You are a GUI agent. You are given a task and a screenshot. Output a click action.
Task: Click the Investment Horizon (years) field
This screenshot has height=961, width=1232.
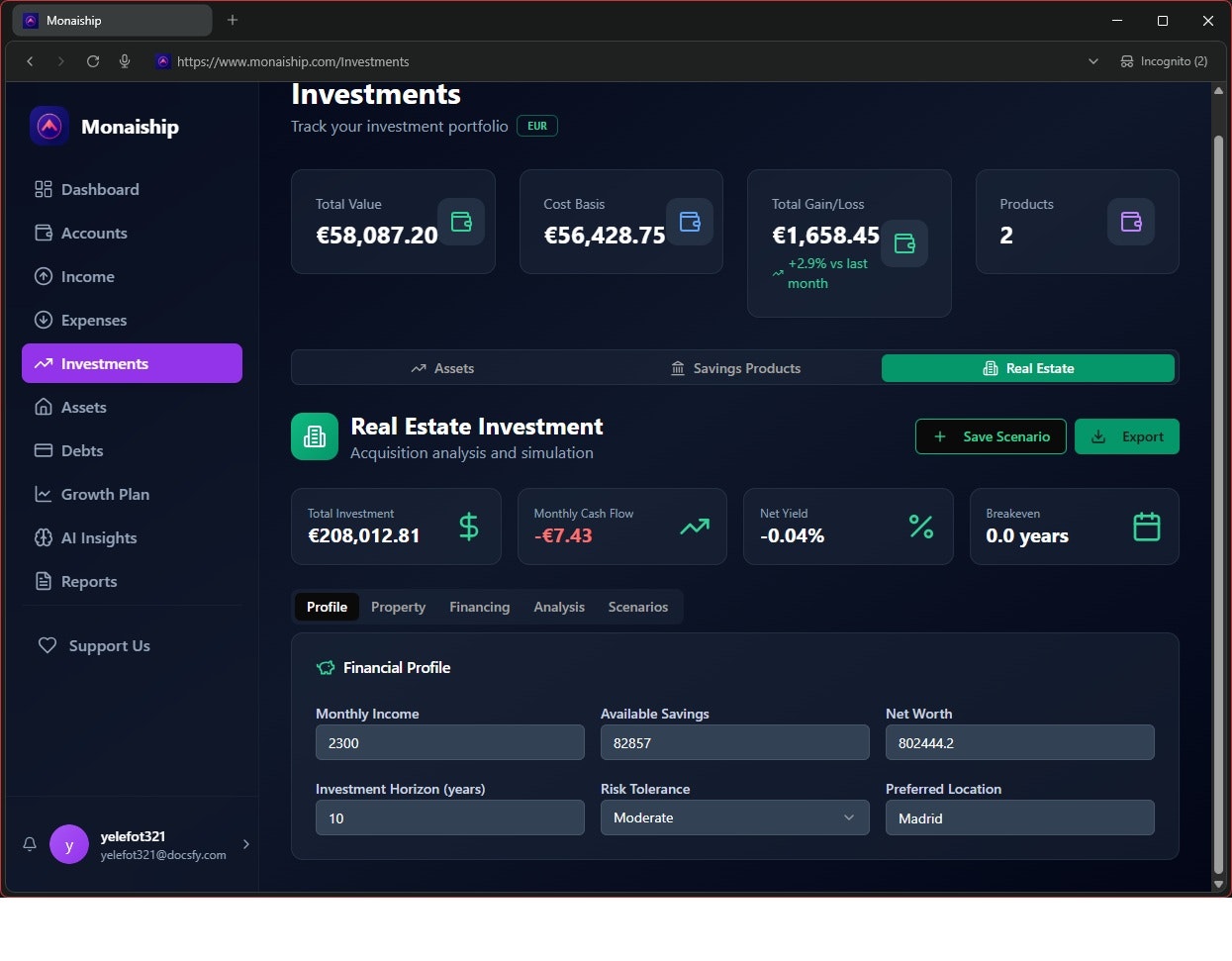coord(450,817)
